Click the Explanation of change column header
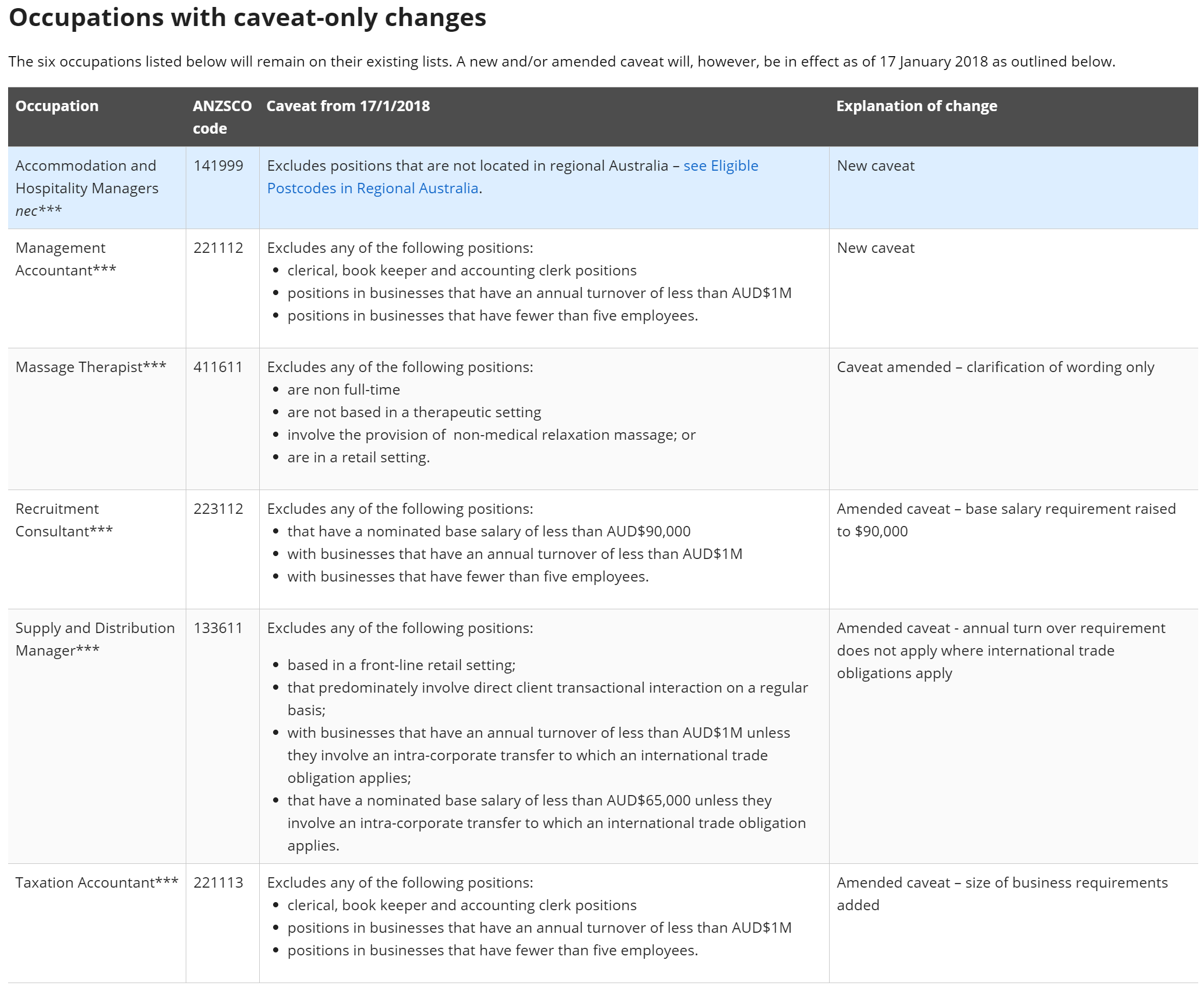Image resolution: width=1204 pixels, height=986 pixels. coord(916,106)
